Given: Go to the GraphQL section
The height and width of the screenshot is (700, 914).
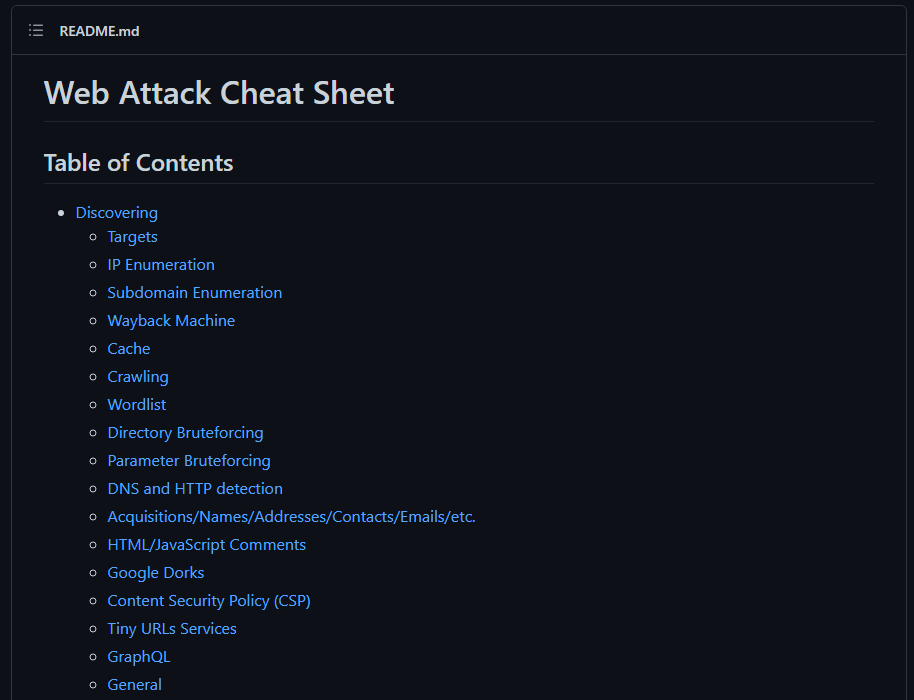Looking at the screenshot, I should click(139, 657).
